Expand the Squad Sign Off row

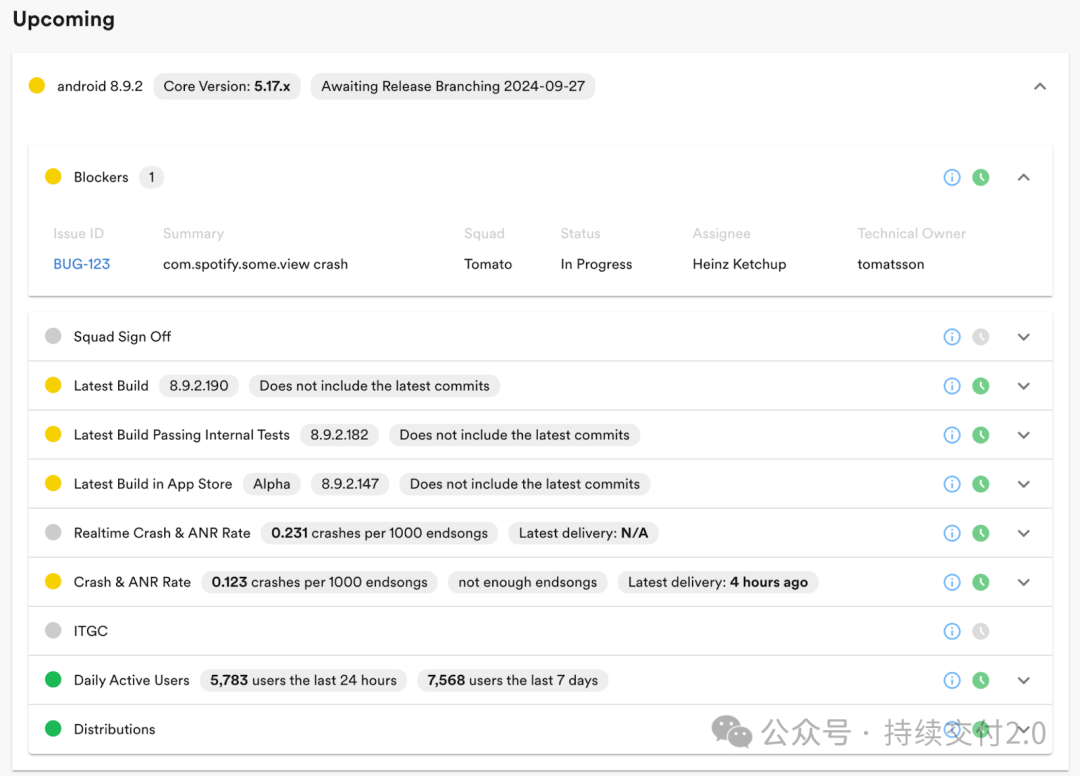coord(1024,337)
